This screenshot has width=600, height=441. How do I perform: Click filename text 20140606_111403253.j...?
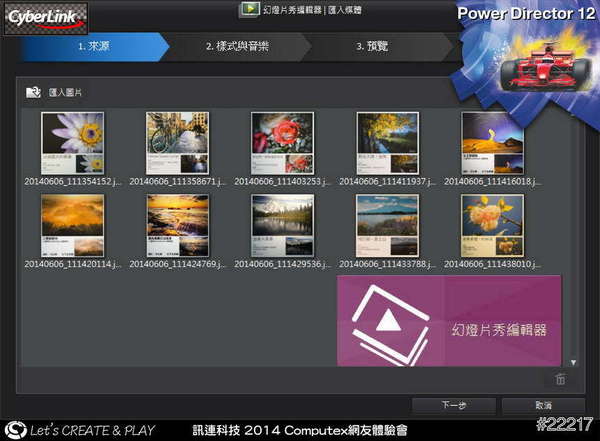click(282, 181)
